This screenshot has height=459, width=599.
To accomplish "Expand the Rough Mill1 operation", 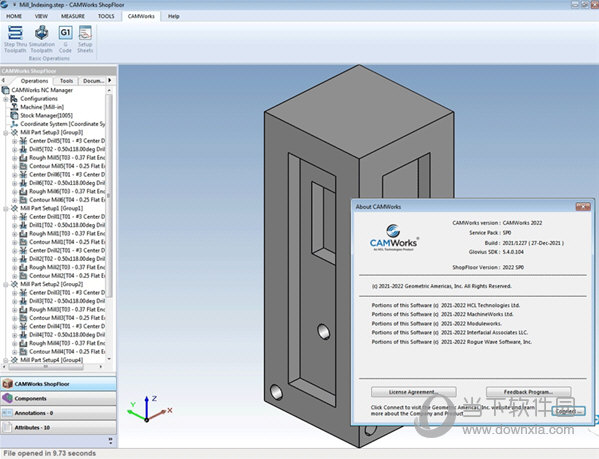I will click(15, 234).
